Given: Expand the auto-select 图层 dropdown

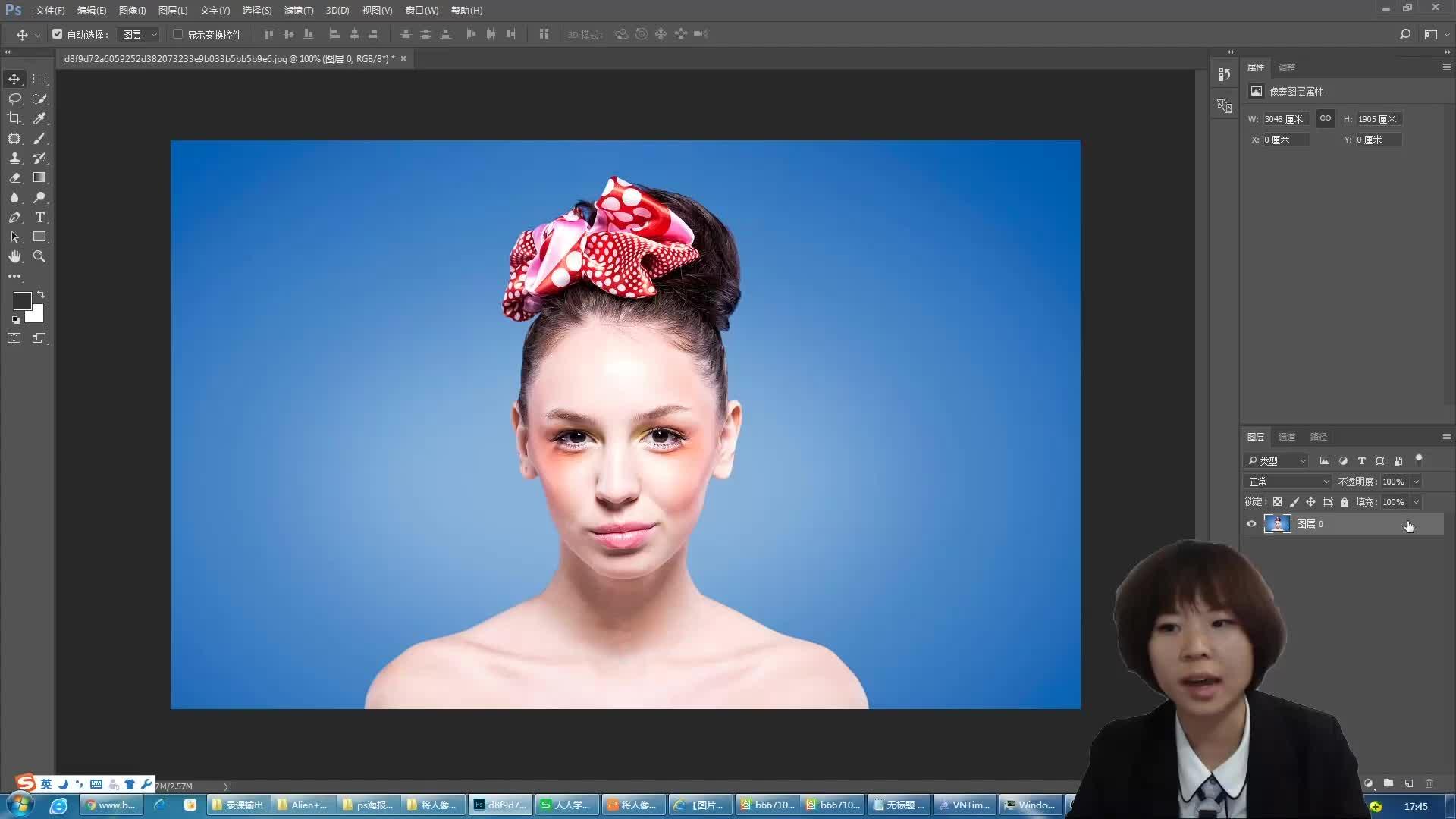Looking at the screenshot, I should [140, 34].
